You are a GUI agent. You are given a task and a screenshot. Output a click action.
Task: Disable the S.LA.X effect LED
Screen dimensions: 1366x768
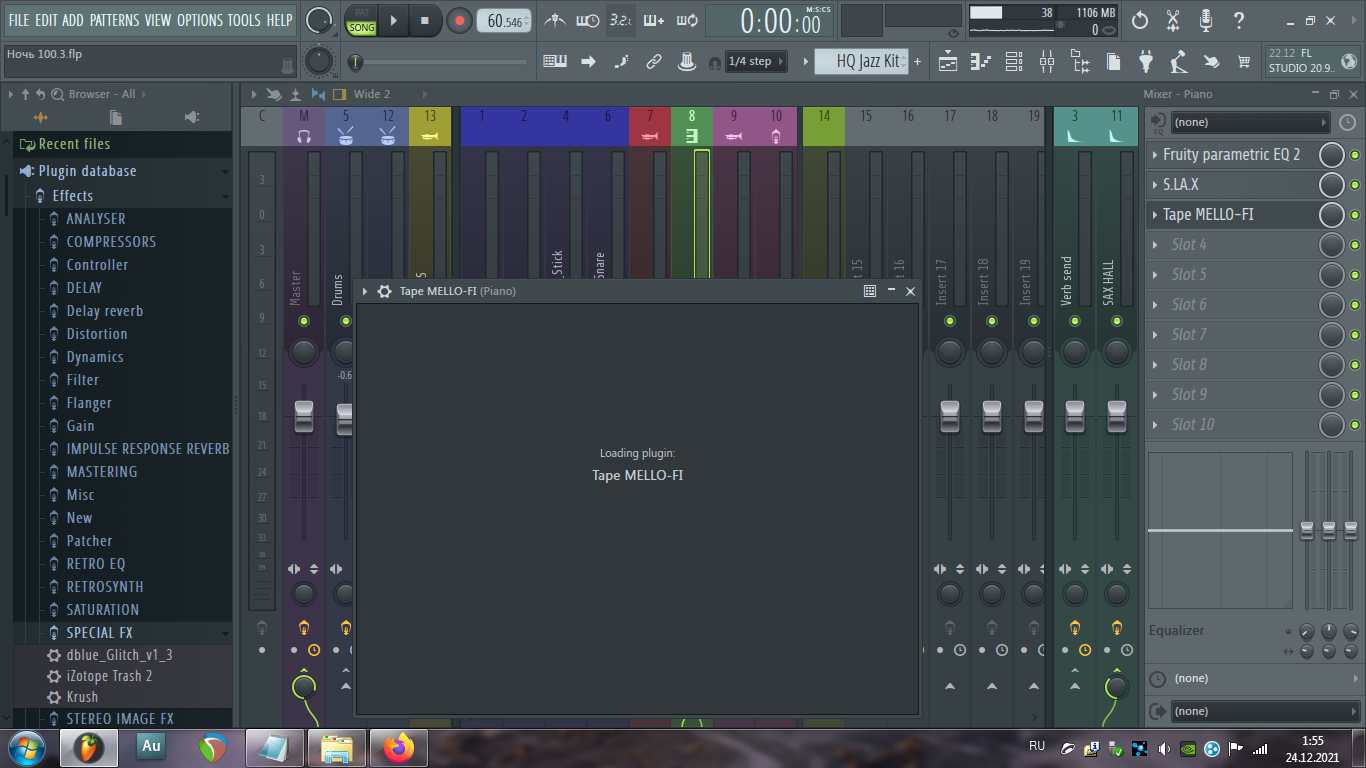tap(1355, 185)
